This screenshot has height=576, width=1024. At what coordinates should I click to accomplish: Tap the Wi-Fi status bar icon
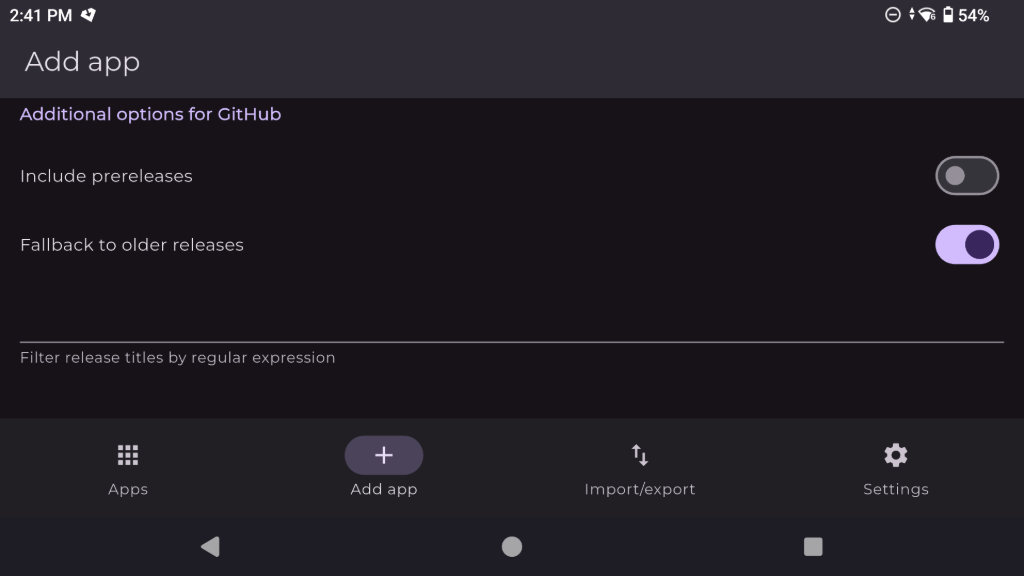click(927, 15)
